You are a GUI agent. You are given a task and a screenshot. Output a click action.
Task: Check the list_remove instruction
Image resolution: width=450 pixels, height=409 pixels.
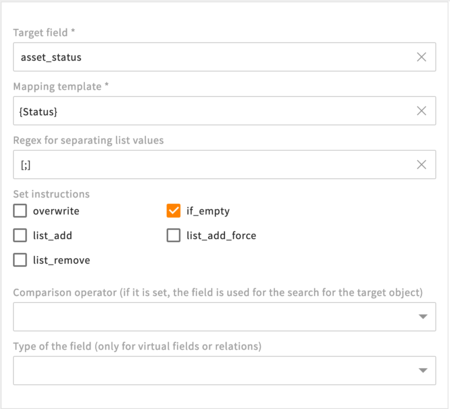point(20,260)
